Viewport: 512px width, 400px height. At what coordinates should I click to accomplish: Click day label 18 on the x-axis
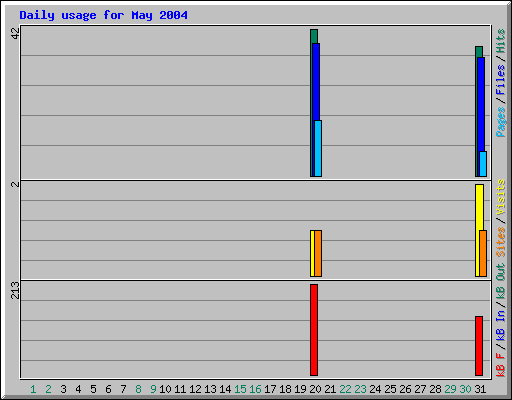coord(285,389)
